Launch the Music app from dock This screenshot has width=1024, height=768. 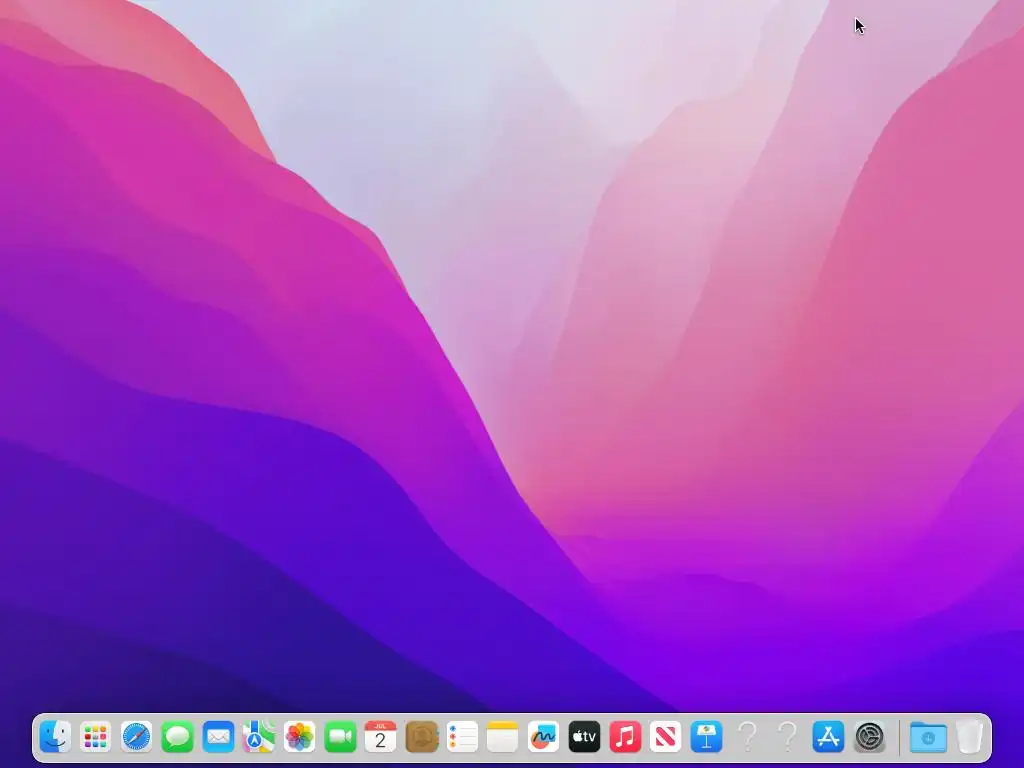[625, 737]
